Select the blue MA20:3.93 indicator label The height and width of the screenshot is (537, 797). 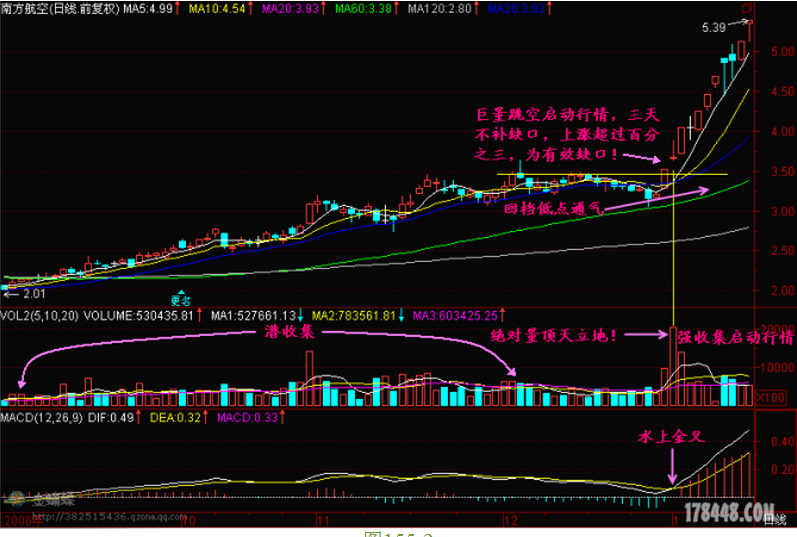(516, 9)
